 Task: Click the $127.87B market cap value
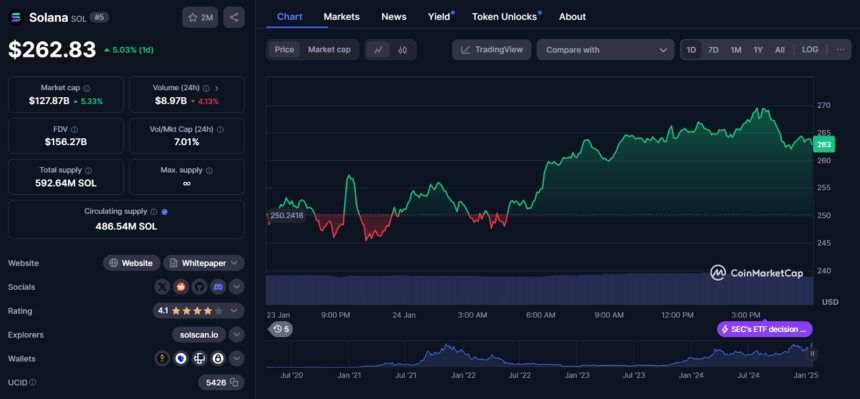49,101
